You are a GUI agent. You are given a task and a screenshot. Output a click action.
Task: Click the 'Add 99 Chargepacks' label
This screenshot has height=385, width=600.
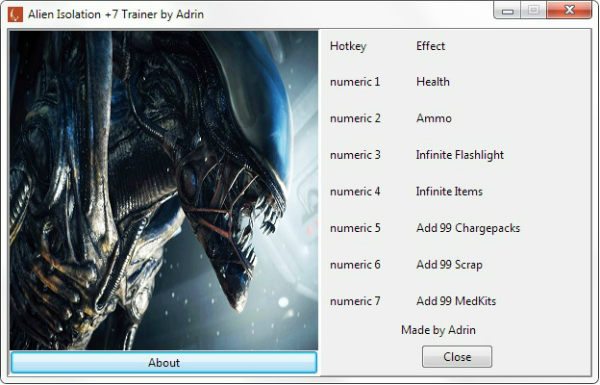468,228
